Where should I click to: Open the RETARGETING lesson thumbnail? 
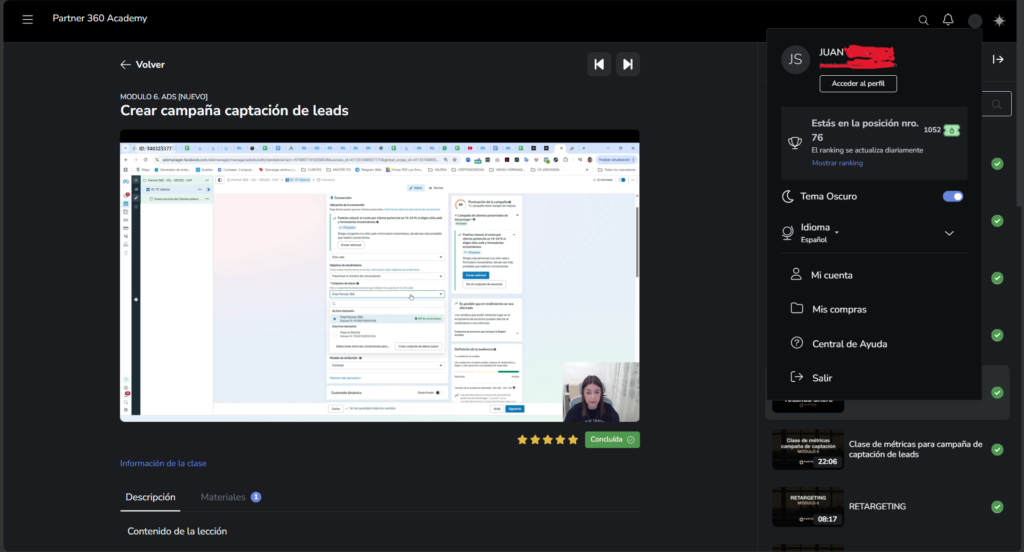pyautogui.click(x=808, y=506)
